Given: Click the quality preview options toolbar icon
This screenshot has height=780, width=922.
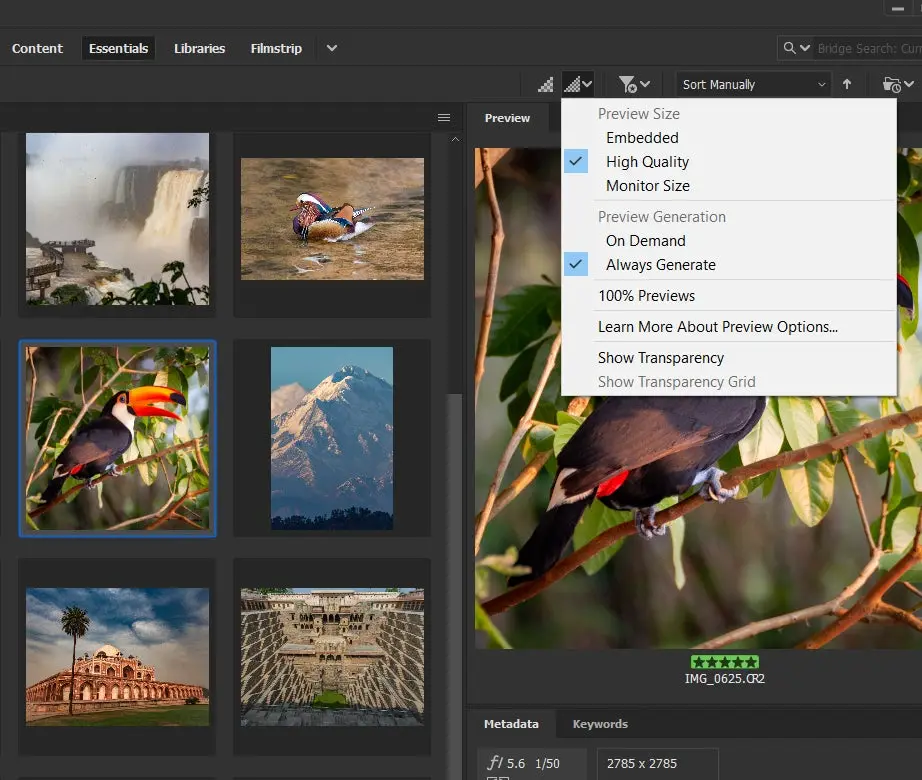Looking at the screenshot, I should pyautogui.click(x=570, y=84).
